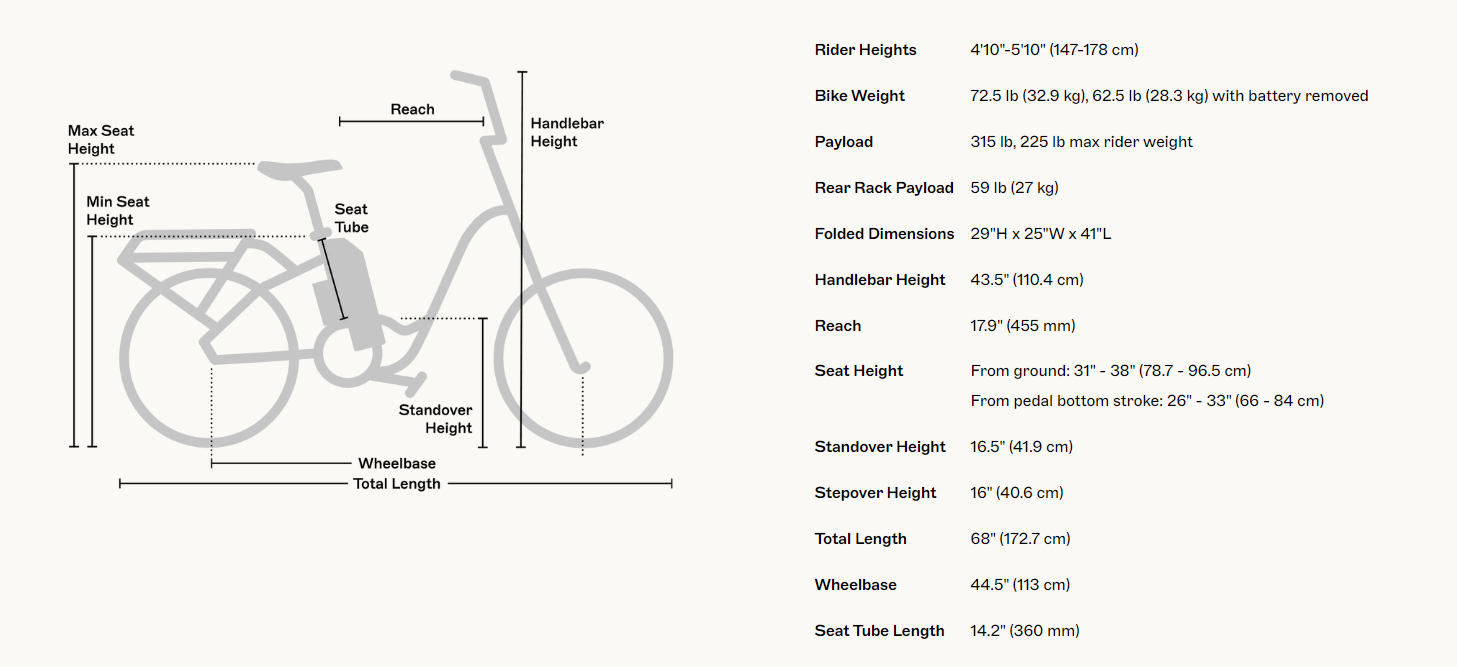Click the "From pedal bottom stroke" seat height line
Image resolution: width=1457 pixels, height=667 pixels.
(x=1147, y=401)
